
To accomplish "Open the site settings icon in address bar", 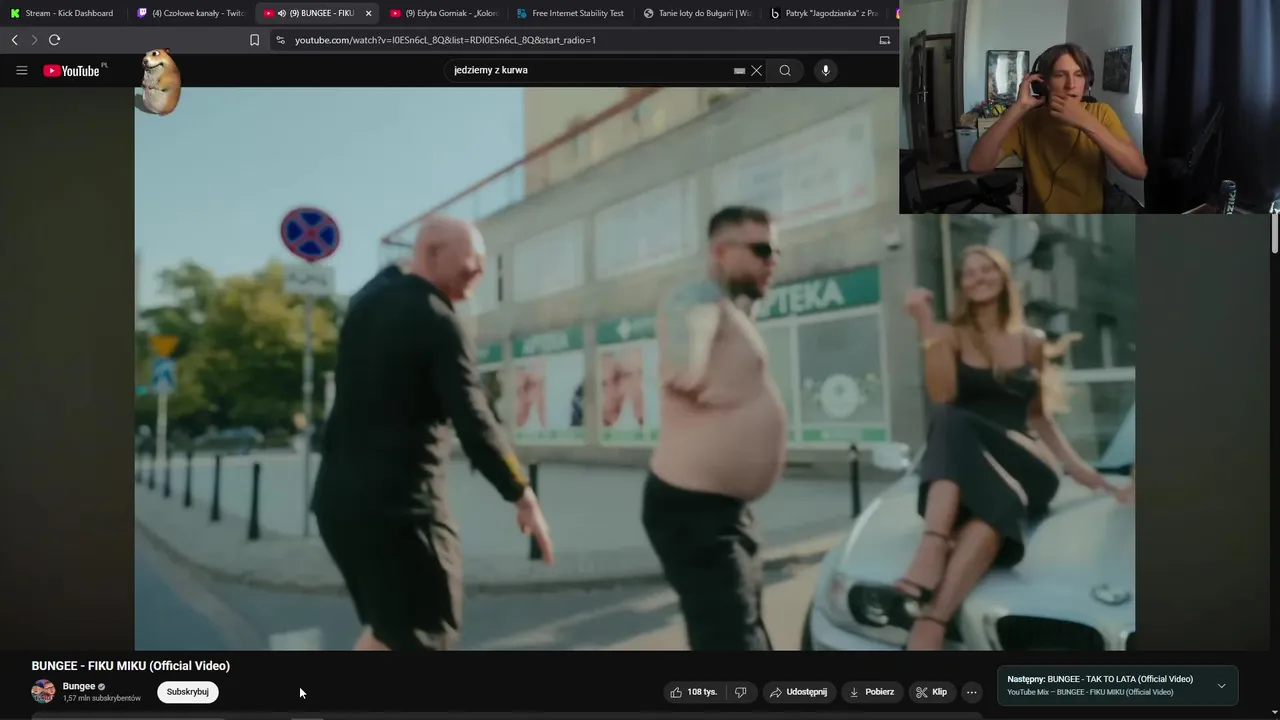I will 280,40.
